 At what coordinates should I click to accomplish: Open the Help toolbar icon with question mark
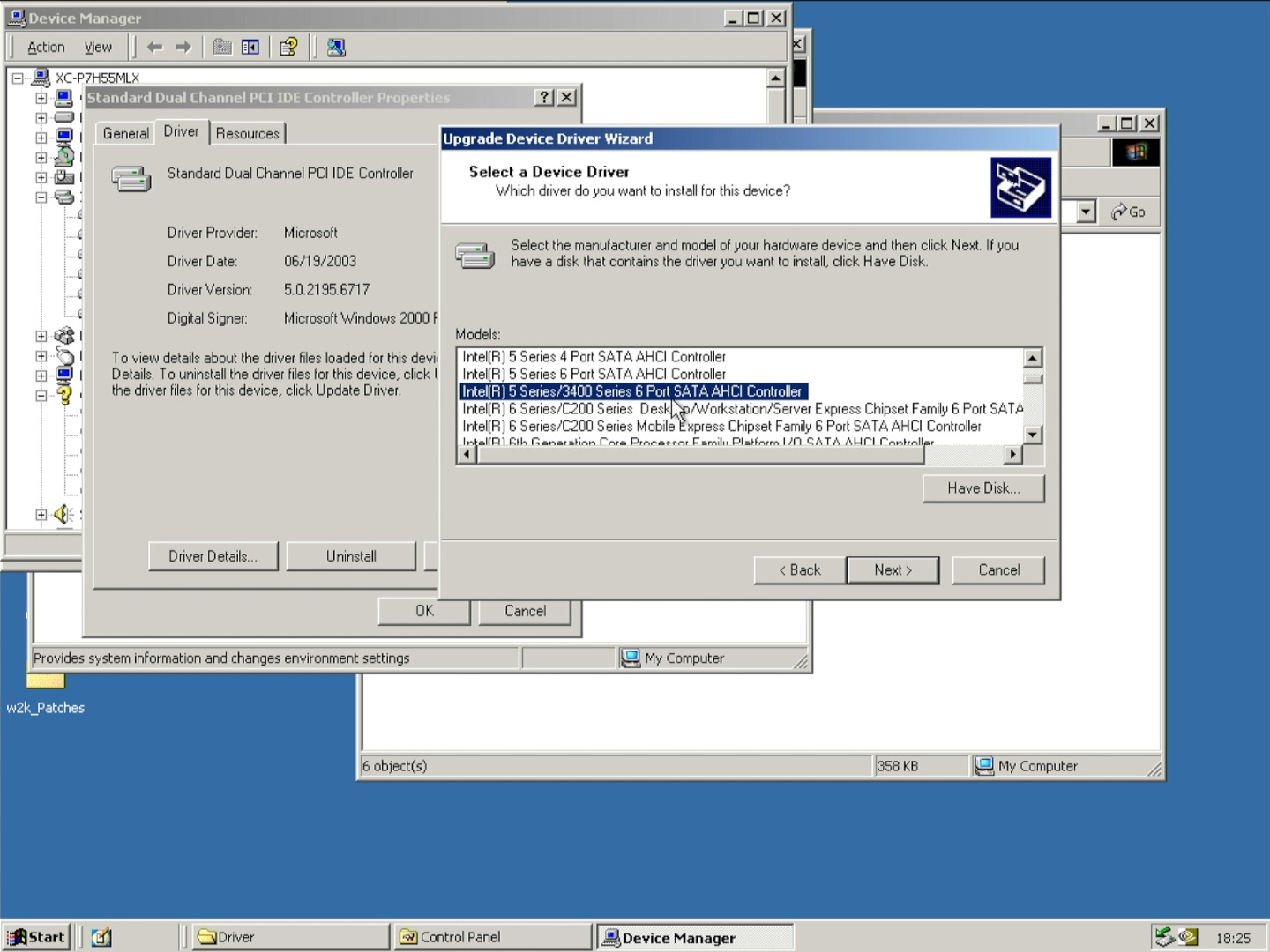pos(288,48)
